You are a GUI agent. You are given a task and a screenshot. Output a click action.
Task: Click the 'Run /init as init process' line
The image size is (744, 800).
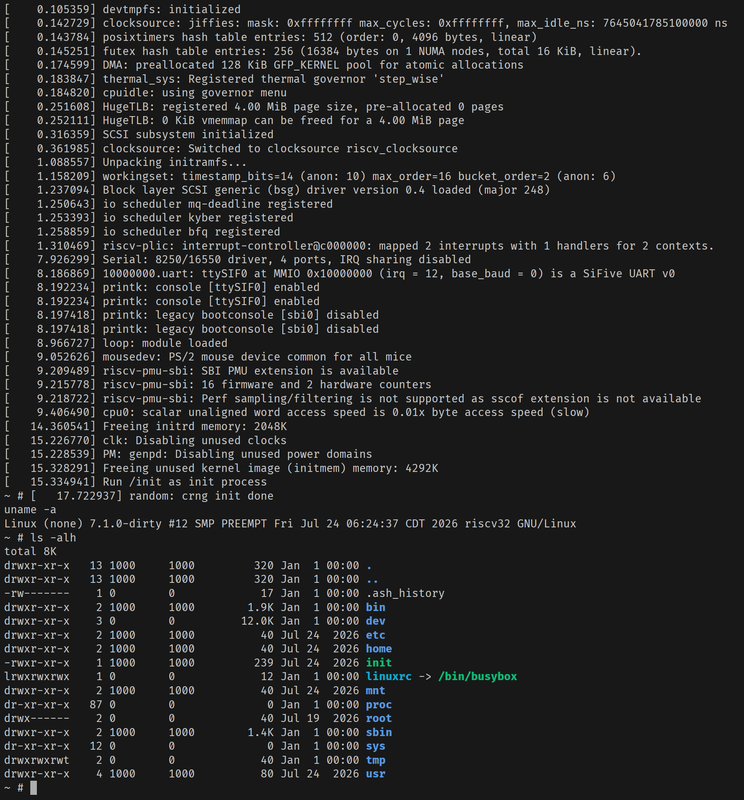(185, 482)
